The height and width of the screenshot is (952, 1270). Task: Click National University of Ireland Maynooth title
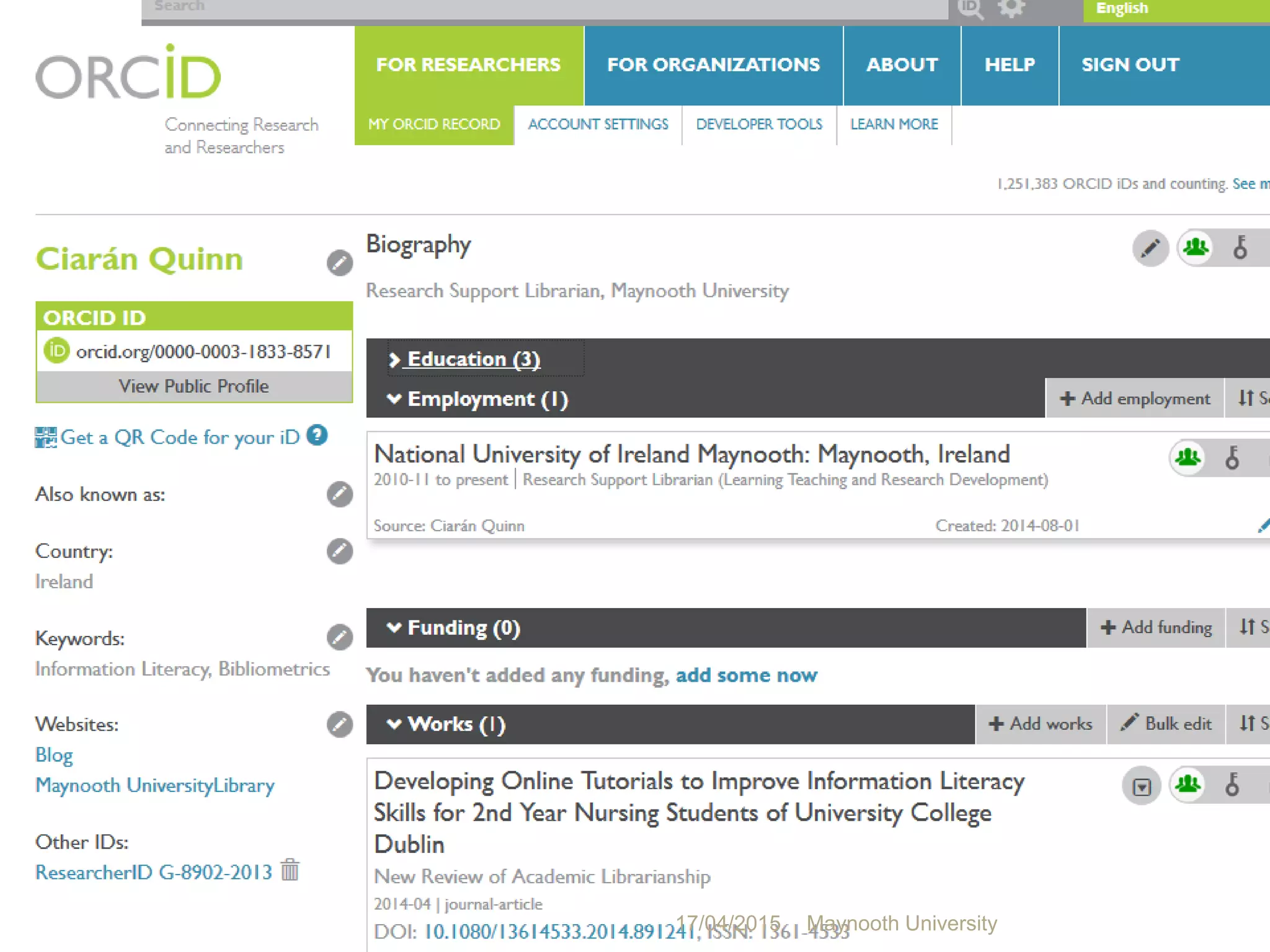(x=692, y=454)
